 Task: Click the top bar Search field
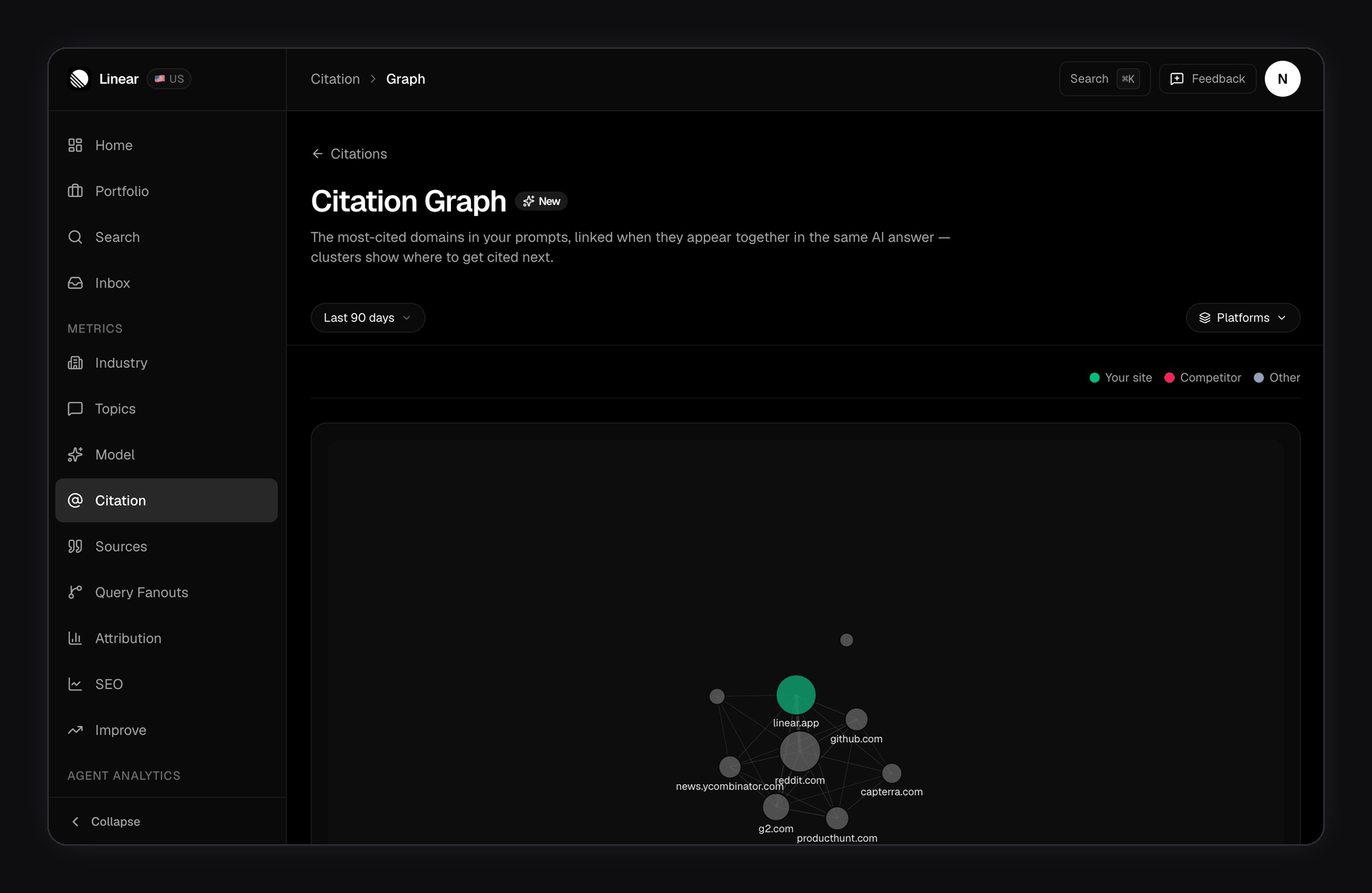(x=1104, y=79)
